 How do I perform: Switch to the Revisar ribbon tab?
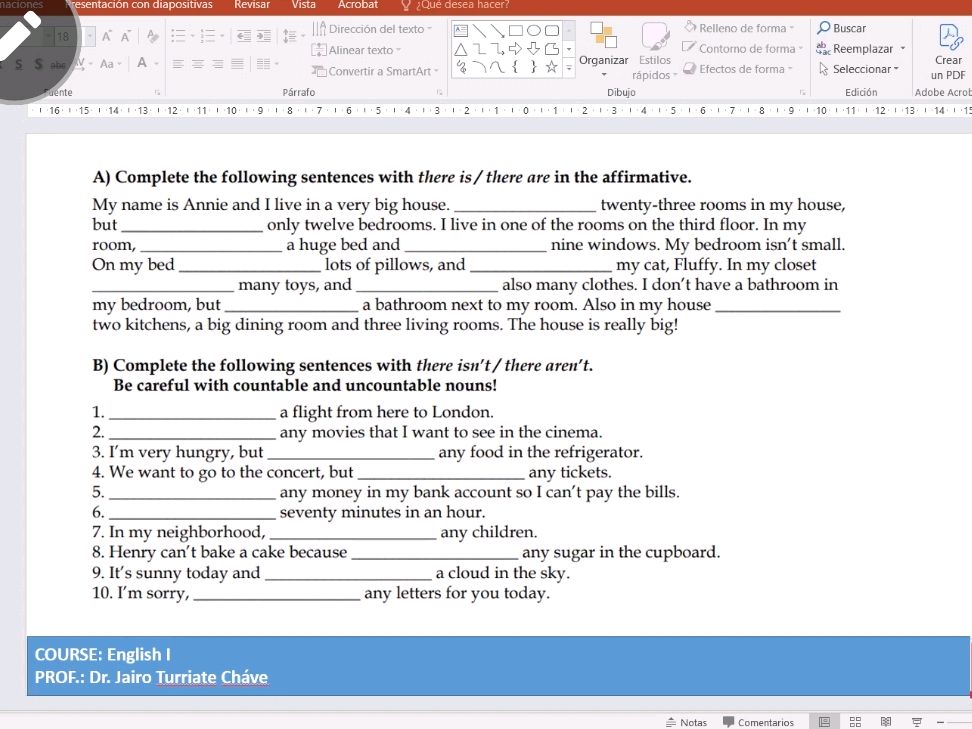click(x=253, y=5)
